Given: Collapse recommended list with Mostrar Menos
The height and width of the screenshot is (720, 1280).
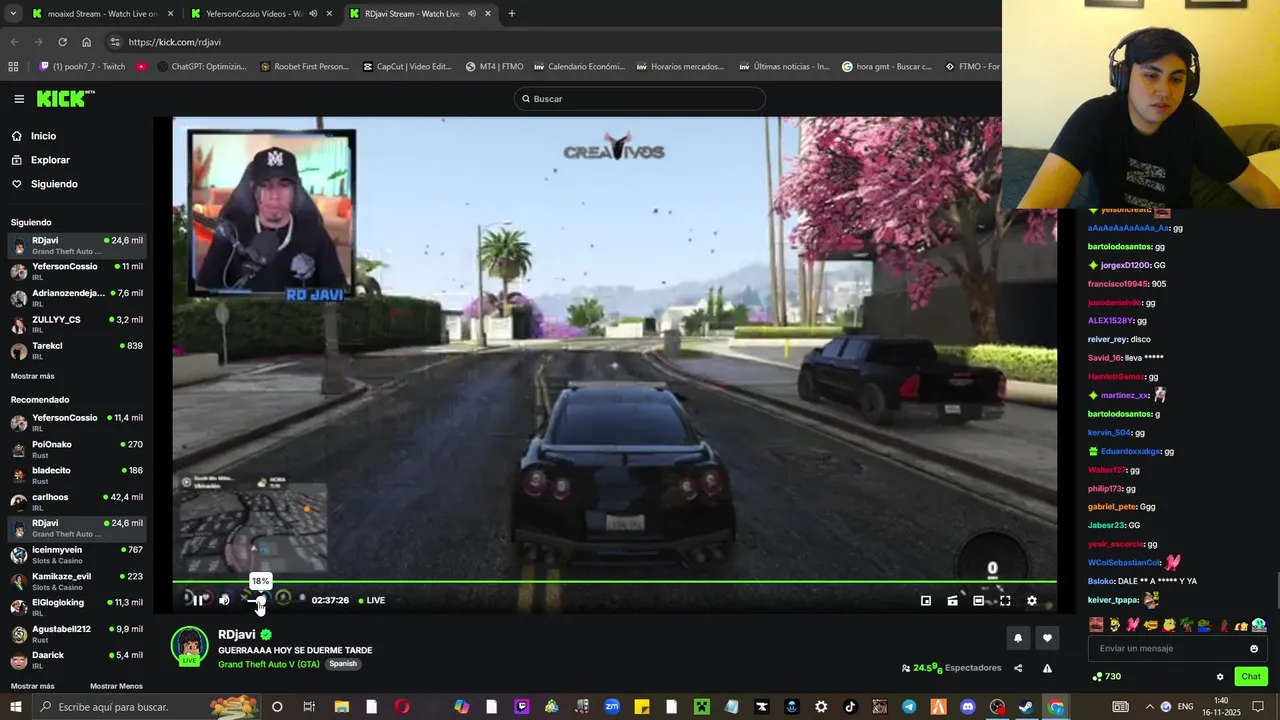Looking at the screenshot, I should coord(116,686).
